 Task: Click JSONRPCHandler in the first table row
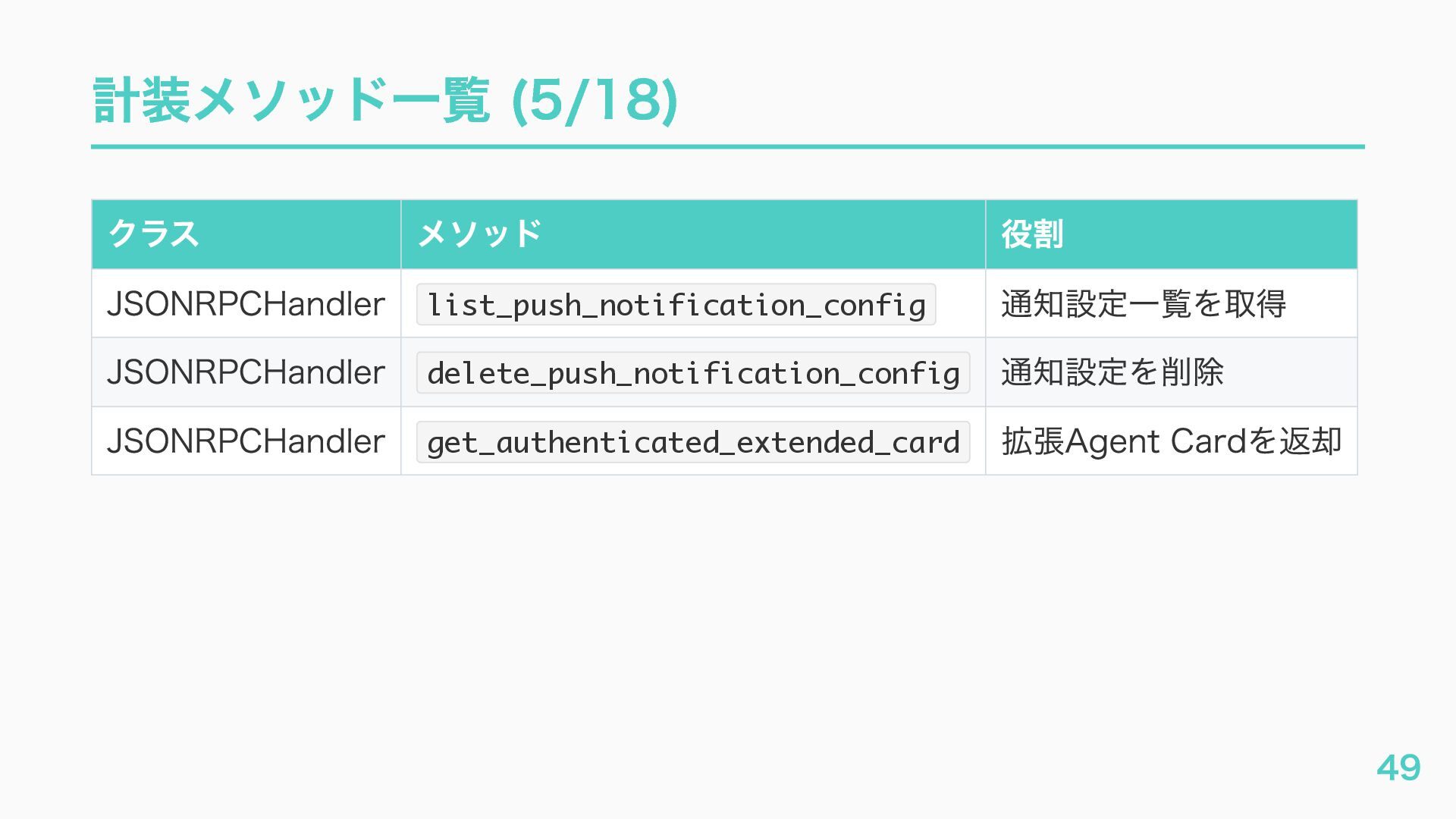pyautogui.click(x=246, y=304)
